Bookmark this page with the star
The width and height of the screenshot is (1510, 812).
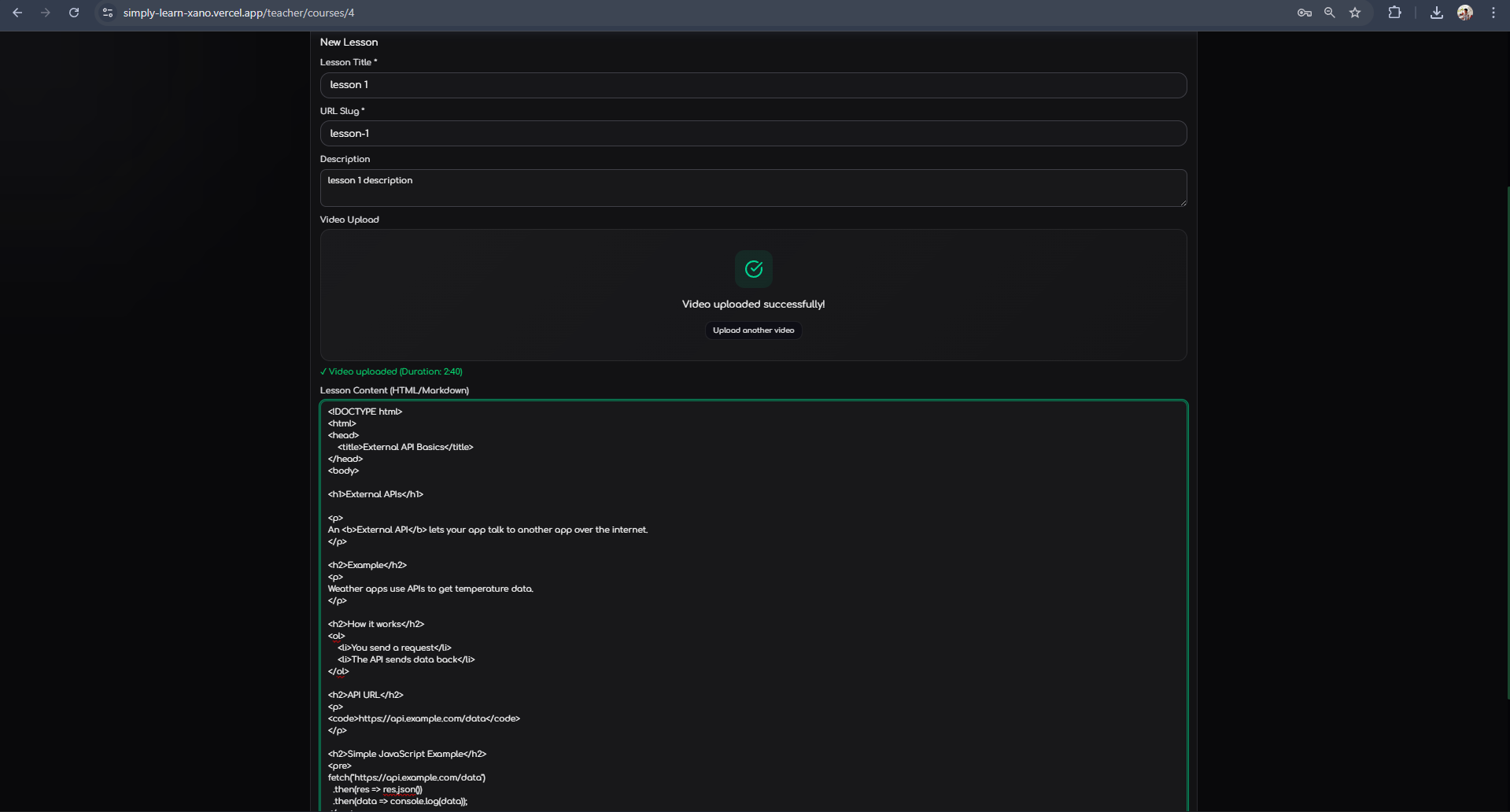(x=1355, y=13)
